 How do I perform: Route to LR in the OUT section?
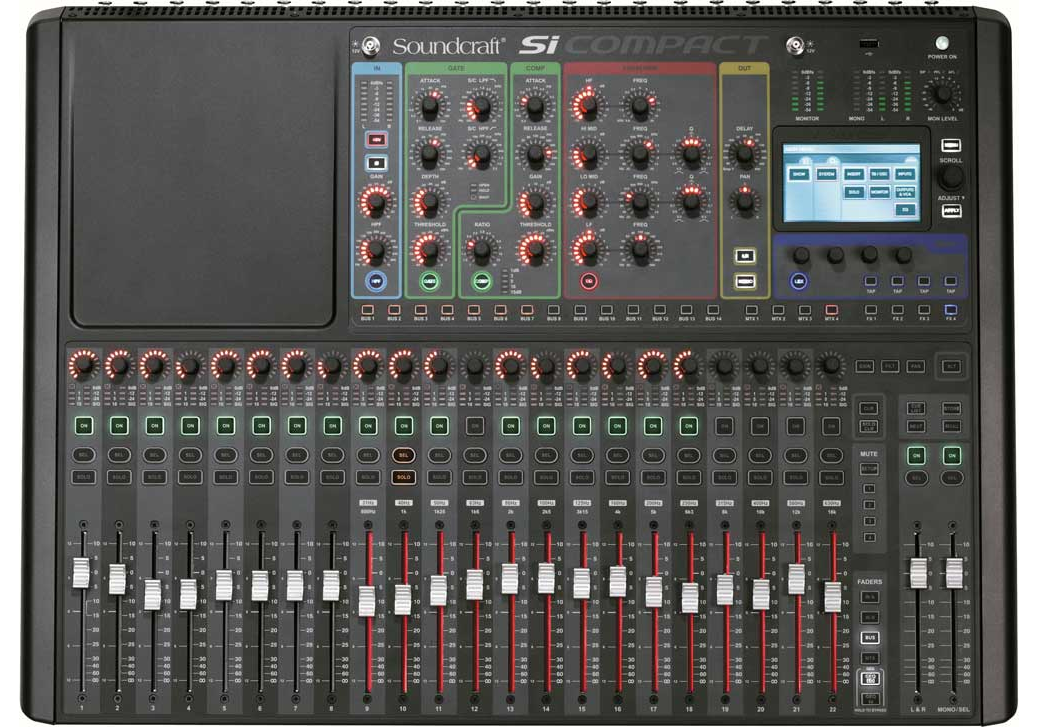[745, 256]
